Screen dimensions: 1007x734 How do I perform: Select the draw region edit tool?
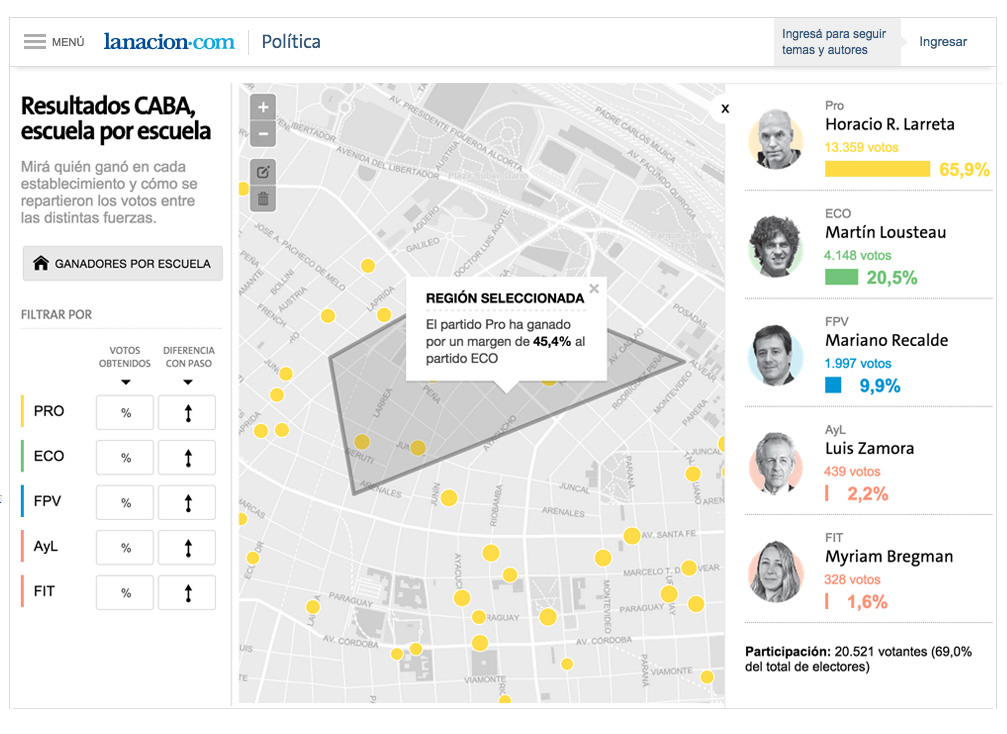coord(263,172)
